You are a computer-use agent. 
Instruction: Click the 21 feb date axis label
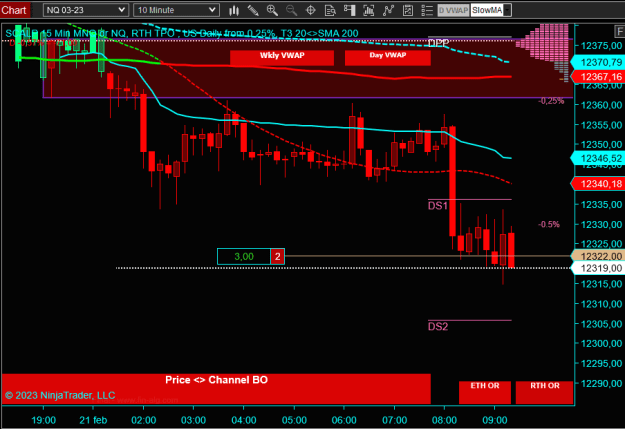point(93,420)
